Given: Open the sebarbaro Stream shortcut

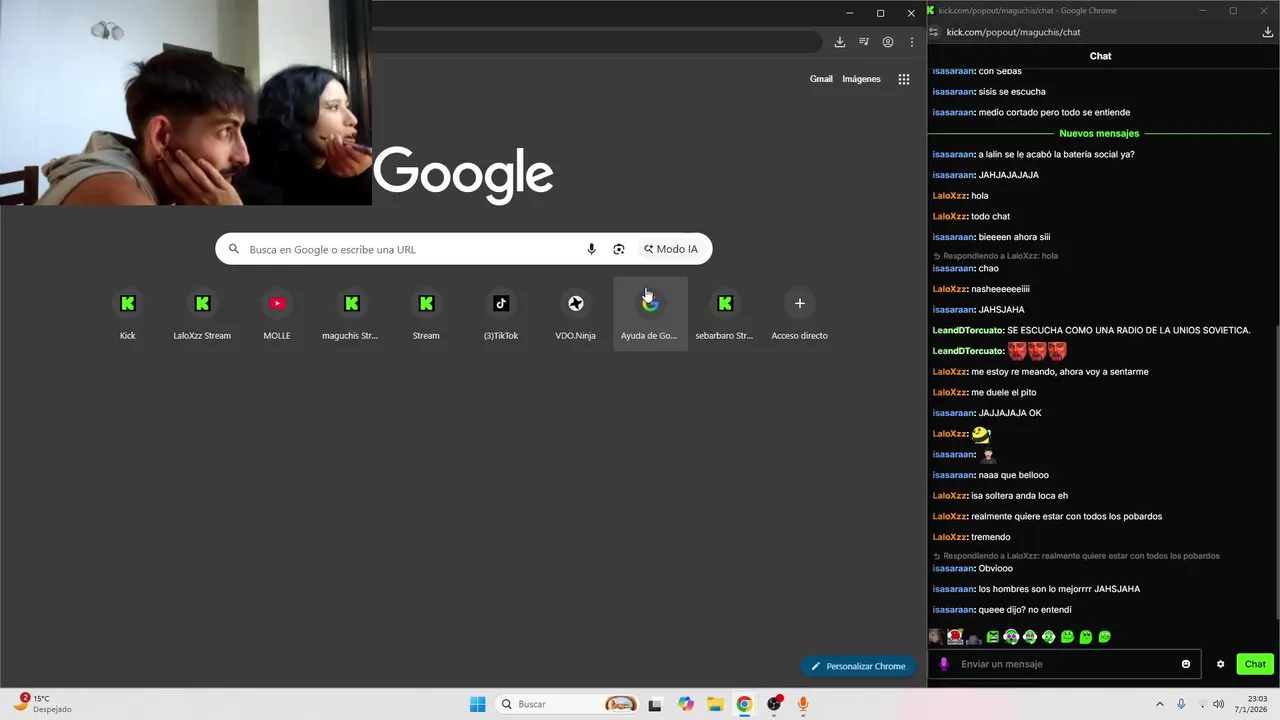Looking at the screenshot, I should 725,312.
